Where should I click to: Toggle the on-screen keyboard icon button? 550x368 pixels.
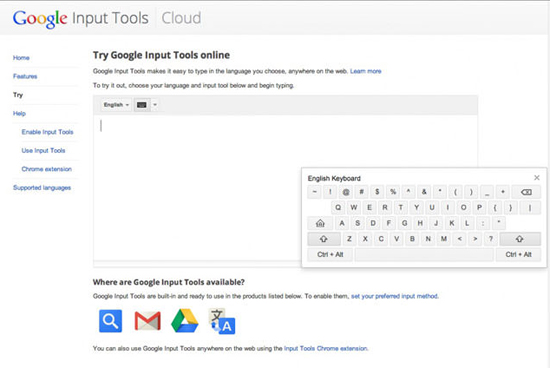tap(142, 105)
